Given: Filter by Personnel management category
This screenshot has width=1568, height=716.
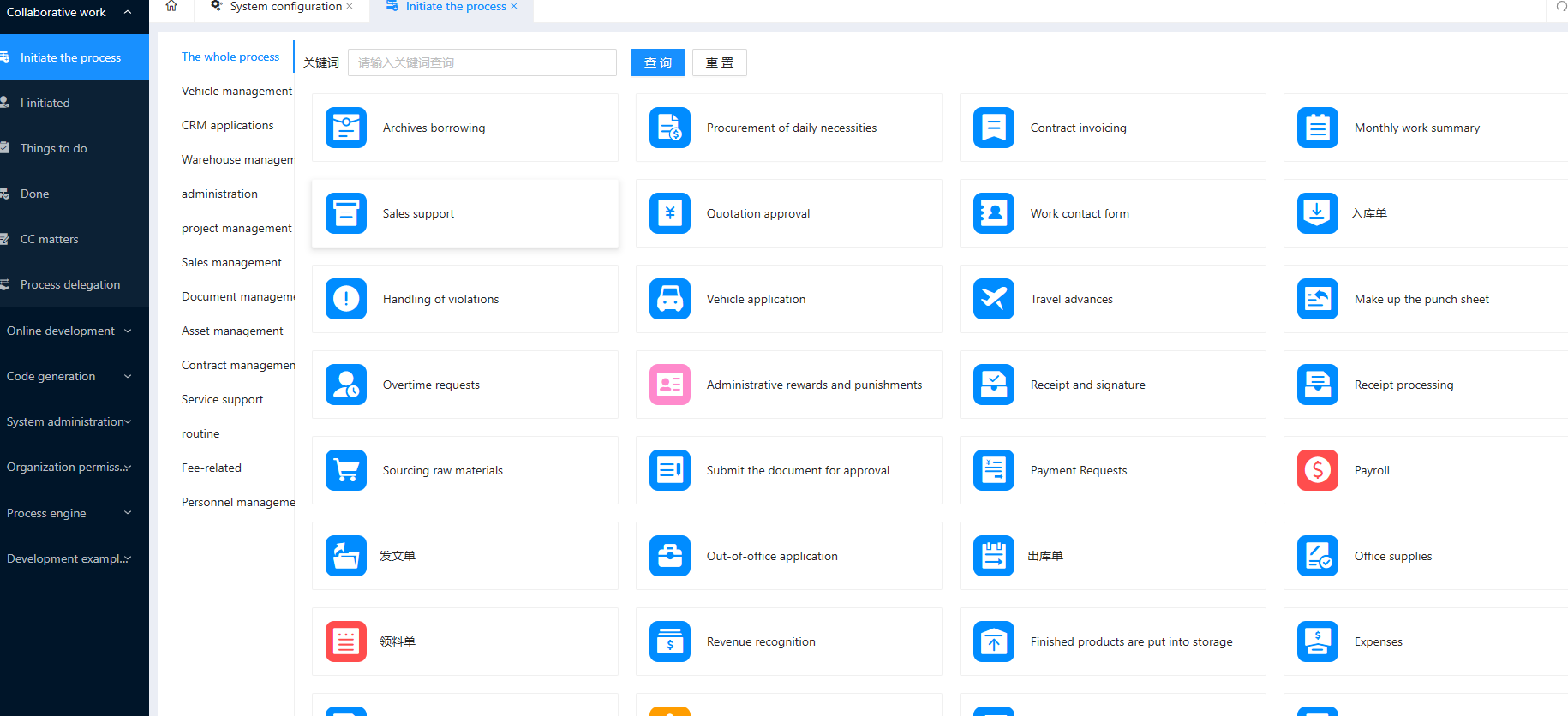Looking at the screenshot, I should [237, 502].
